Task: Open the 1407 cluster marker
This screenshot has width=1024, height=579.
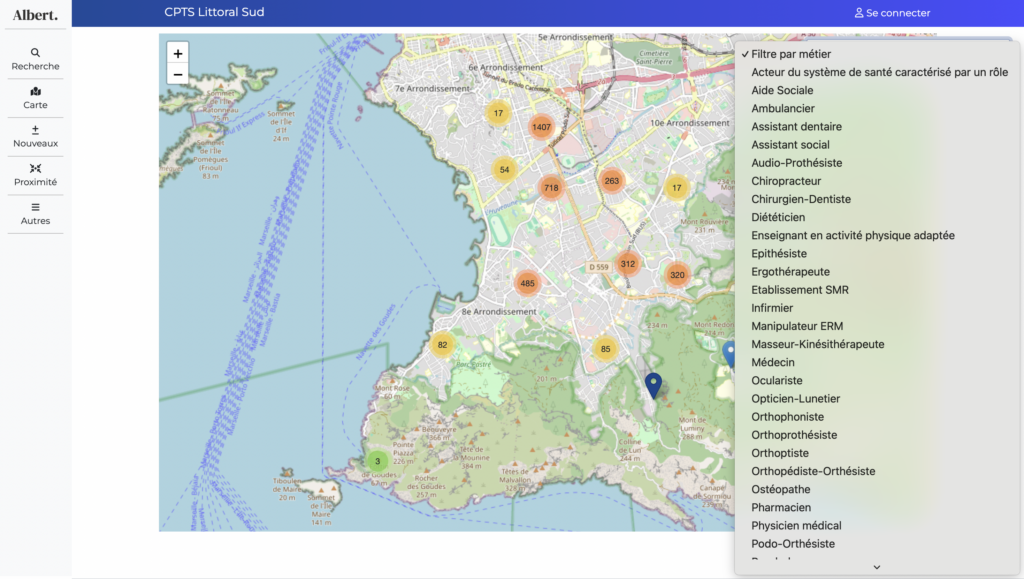Action: pyautogui.click(x=541, y=127)
